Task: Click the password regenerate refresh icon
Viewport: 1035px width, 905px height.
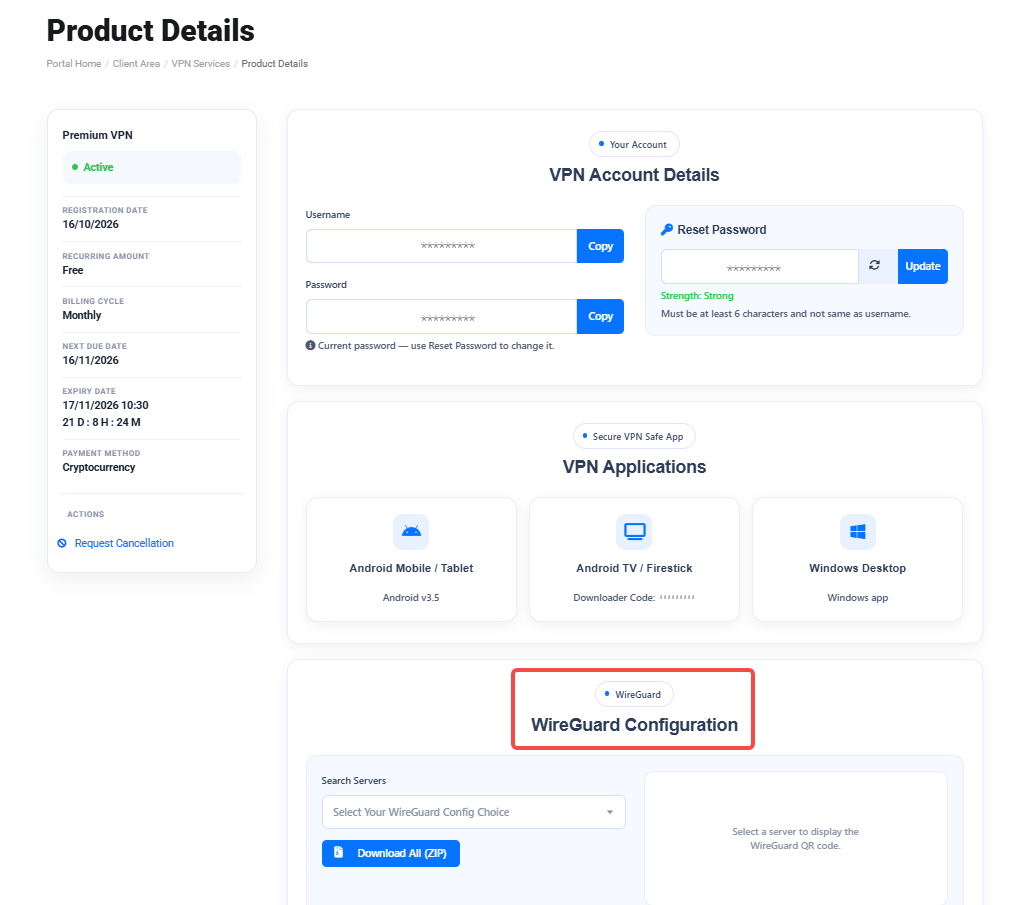Action: [875, 265]
